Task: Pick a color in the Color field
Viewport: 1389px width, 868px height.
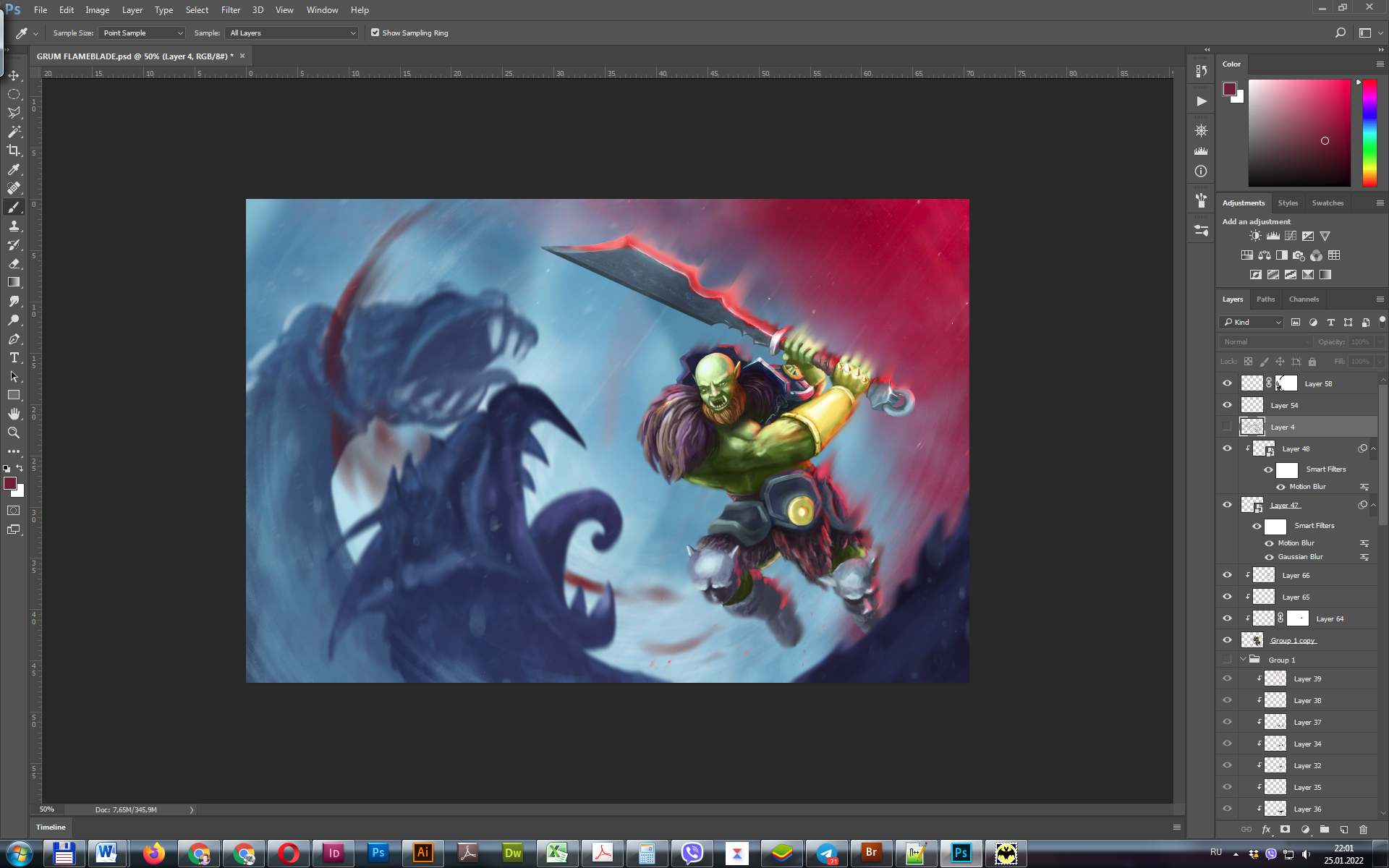Action: pos(1299,132)
